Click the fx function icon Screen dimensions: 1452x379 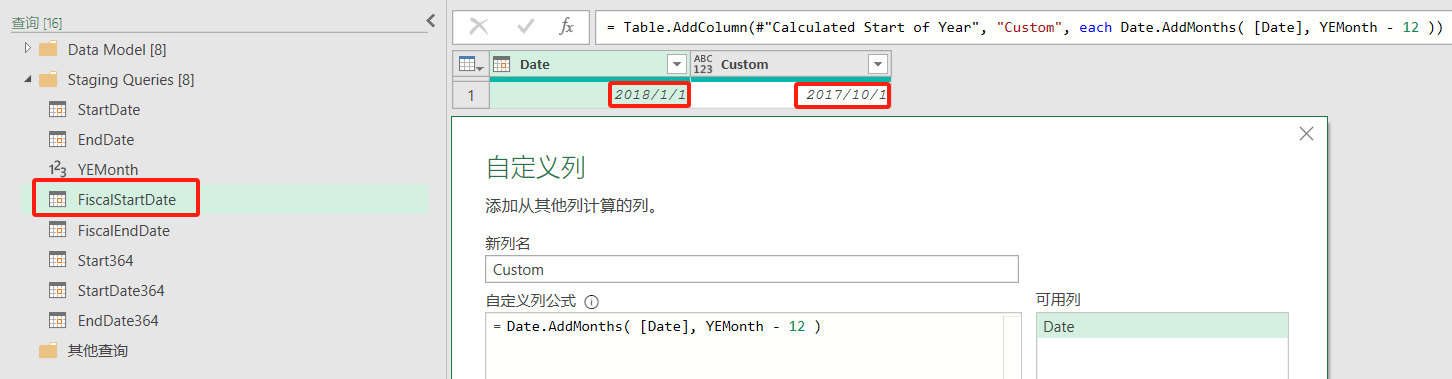(566, 27)
